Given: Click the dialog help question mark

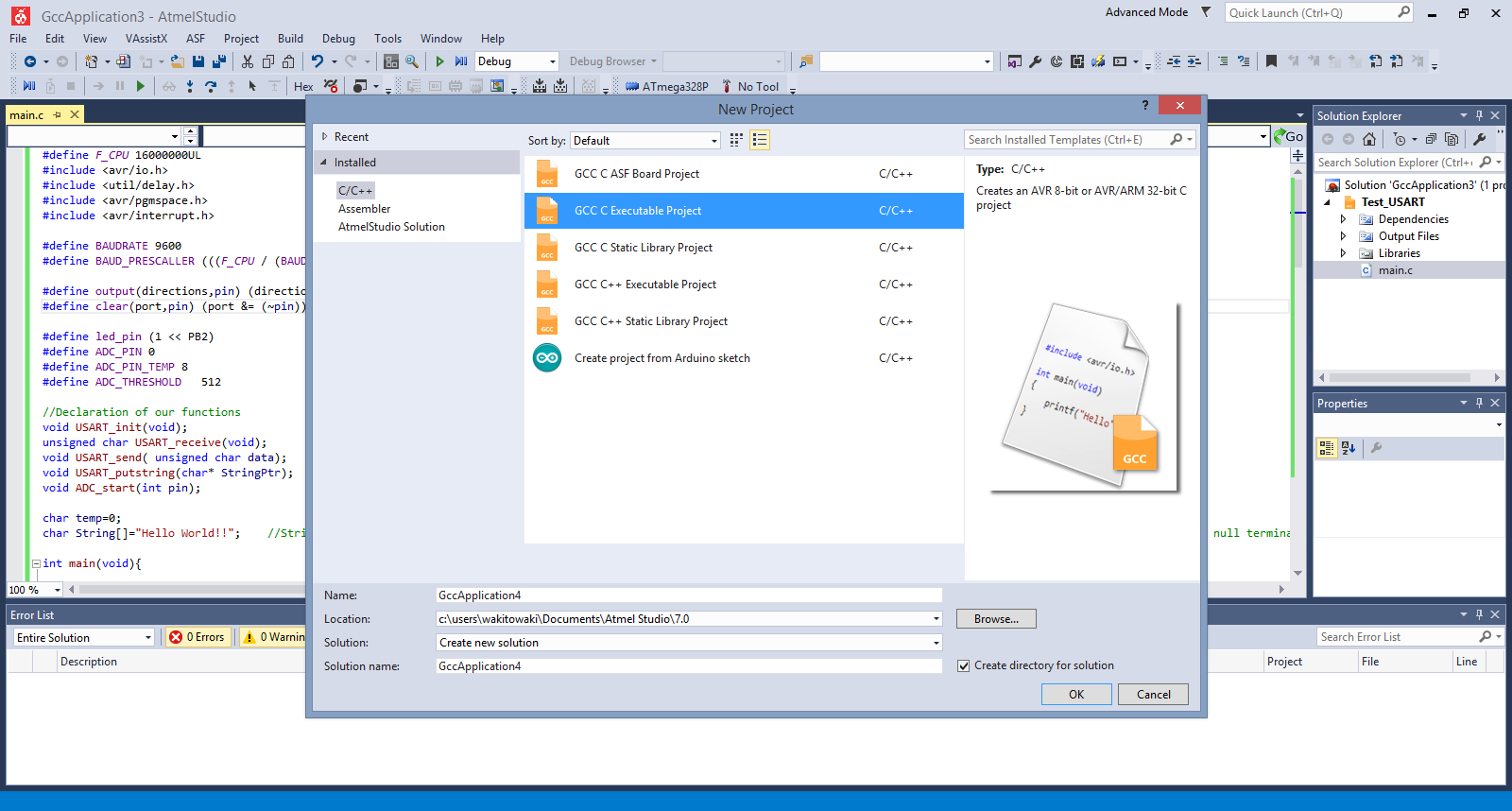Looking at the screenshot, I should 1145,105.
